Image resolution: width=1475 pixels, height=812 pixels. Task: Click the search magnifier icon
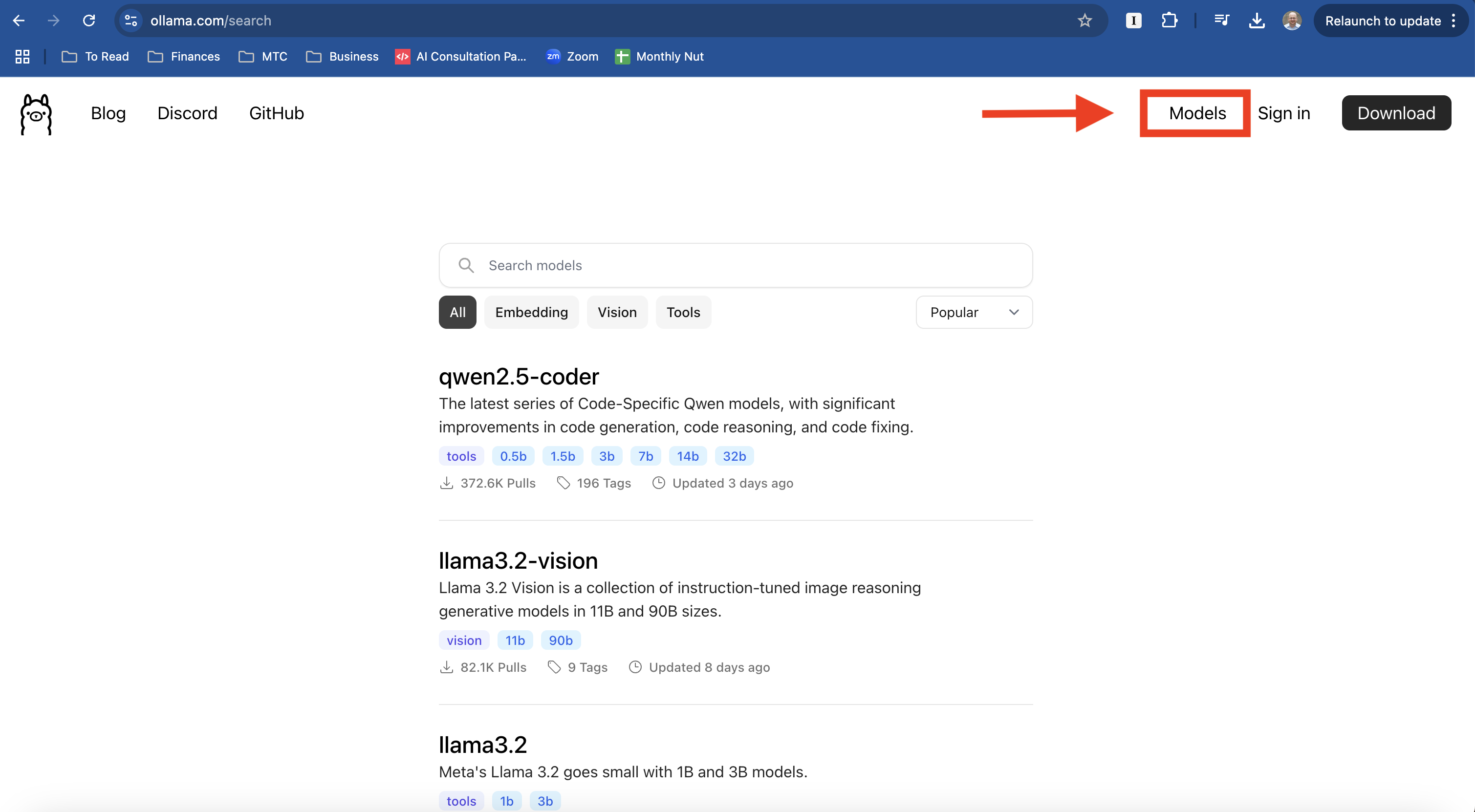pos(466,265)
